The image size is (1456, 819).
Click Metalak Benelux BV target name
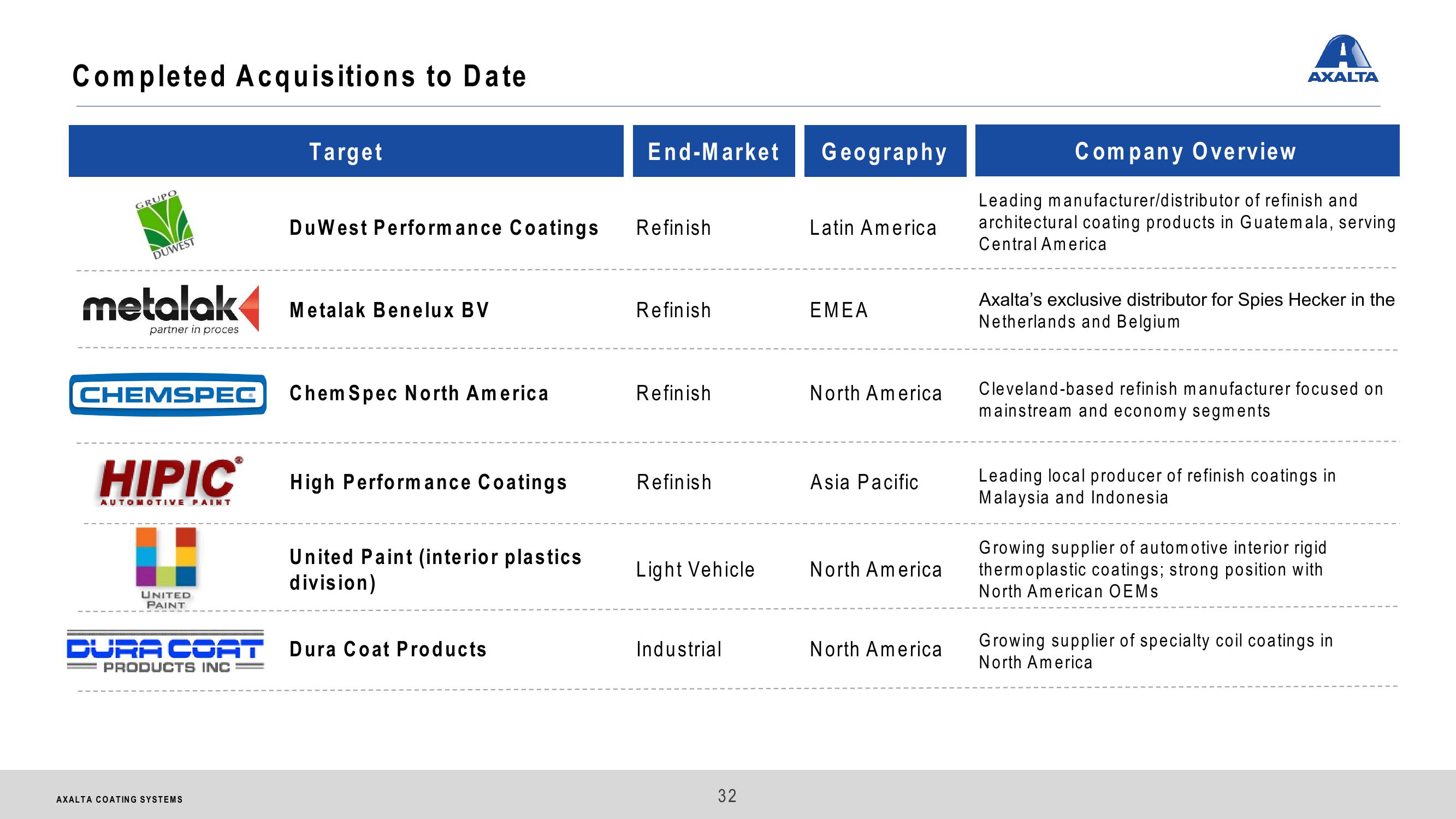click(x=389, y=310)
